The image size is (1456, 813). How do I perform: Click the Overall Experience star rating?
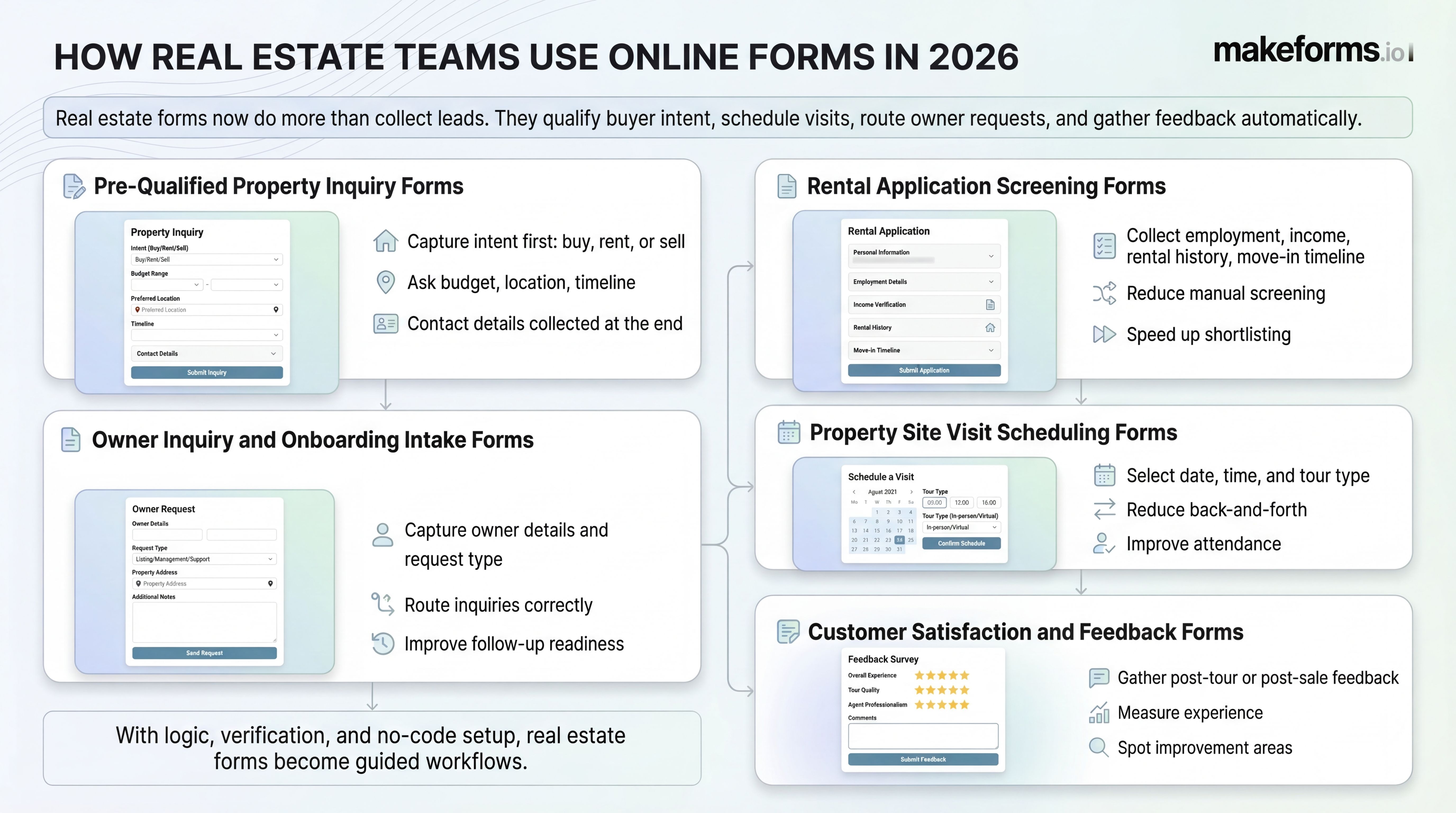(x=942, y=675)
